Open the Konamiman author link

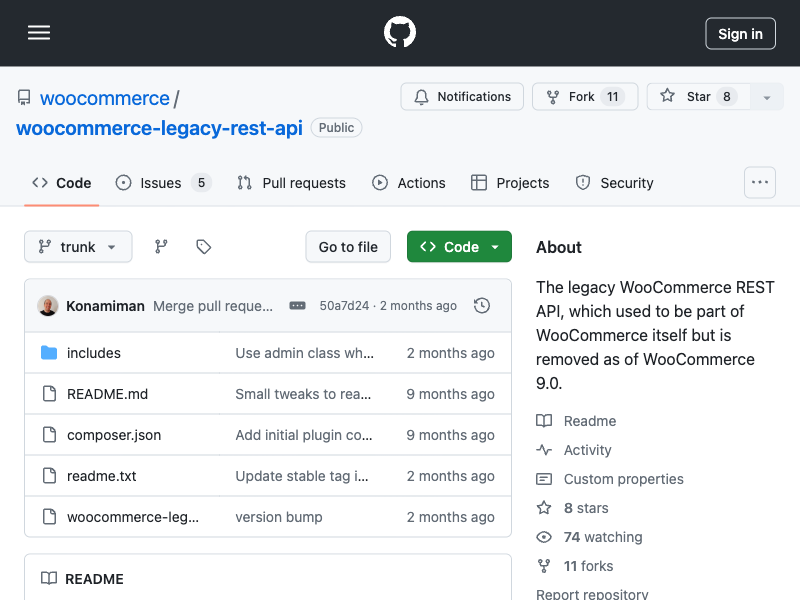click(105, 306)
